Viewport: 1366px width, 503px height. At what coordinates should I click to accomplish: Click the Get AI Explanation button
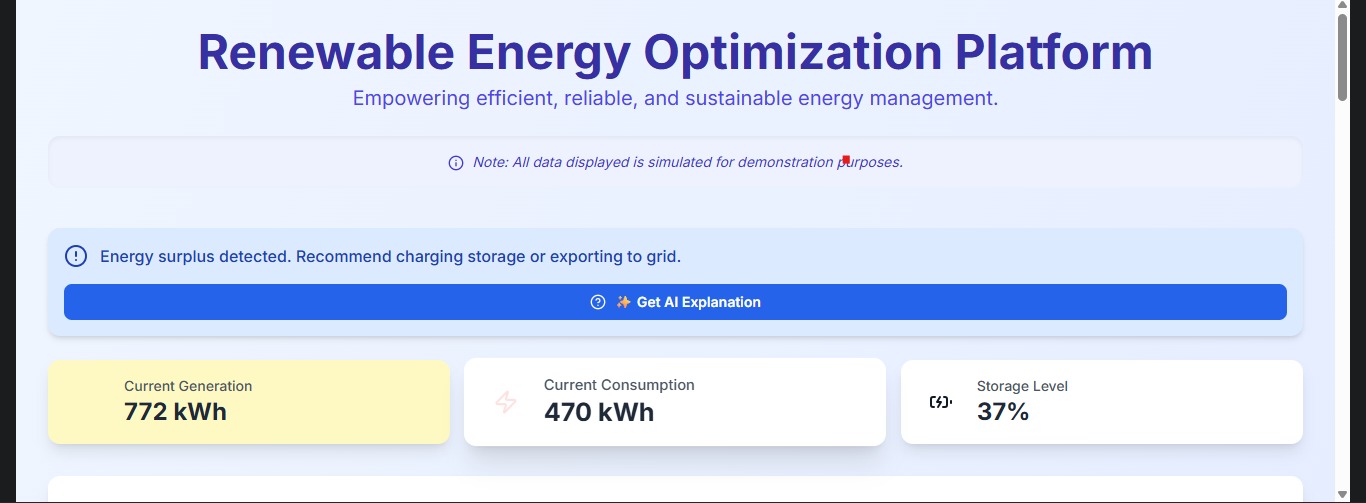pos(675,302)
